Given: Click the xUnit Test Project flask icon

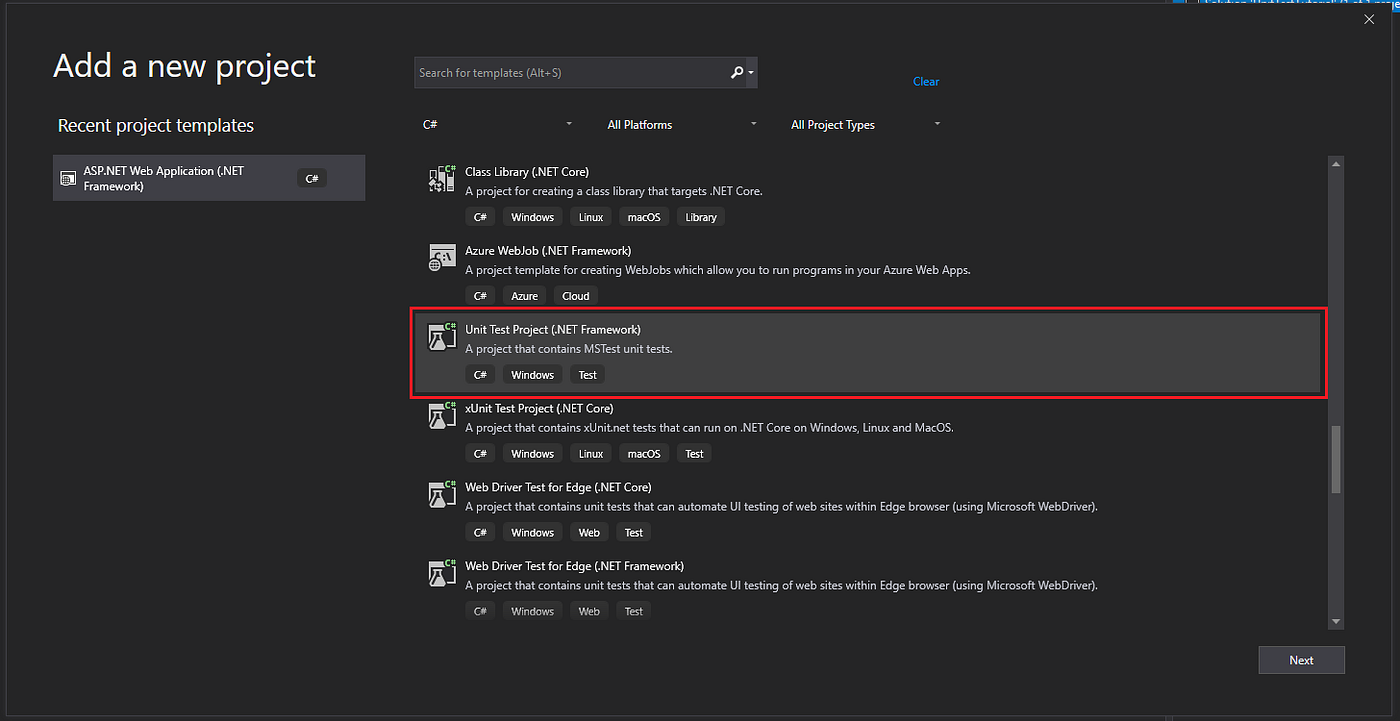Looking at the screenshot, I should (441, 415).
